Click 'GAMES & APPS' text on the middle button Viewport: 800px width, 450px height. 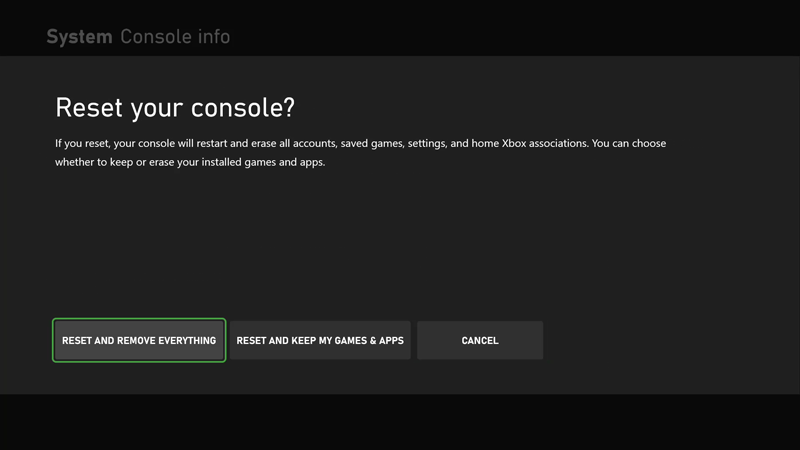click(368, 341)
